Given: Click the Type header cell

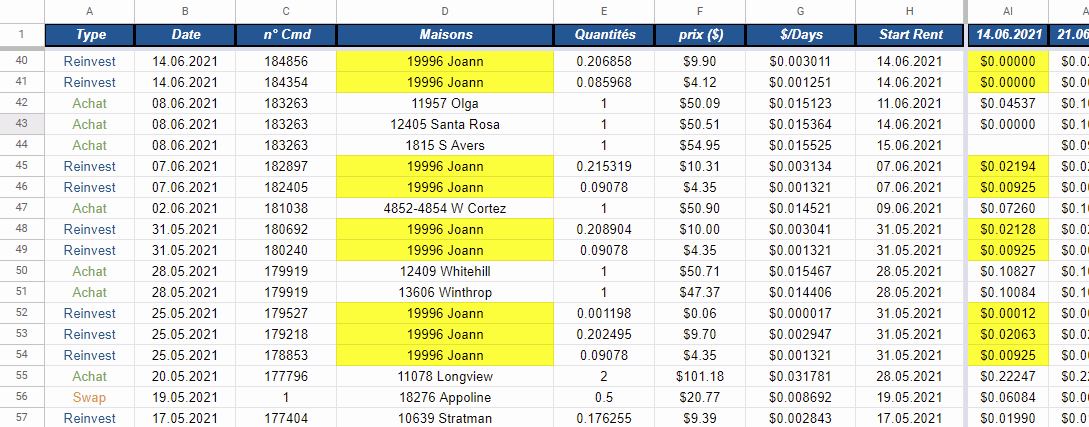Looking at the screenshot, I should [x=90, y=35].
